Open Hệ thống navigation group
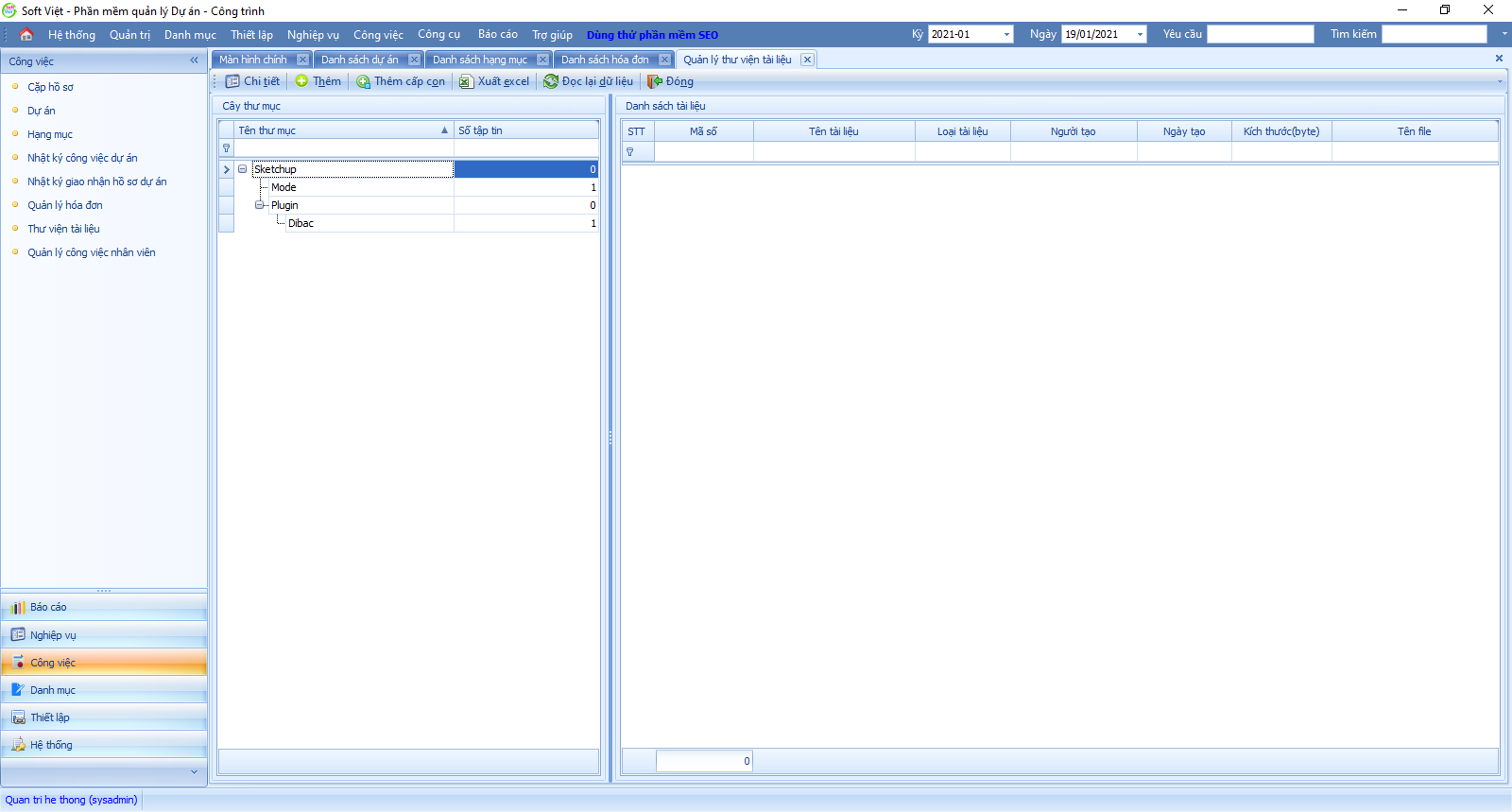Screen dimensions: 1512x812 click(x=104, y=744)
